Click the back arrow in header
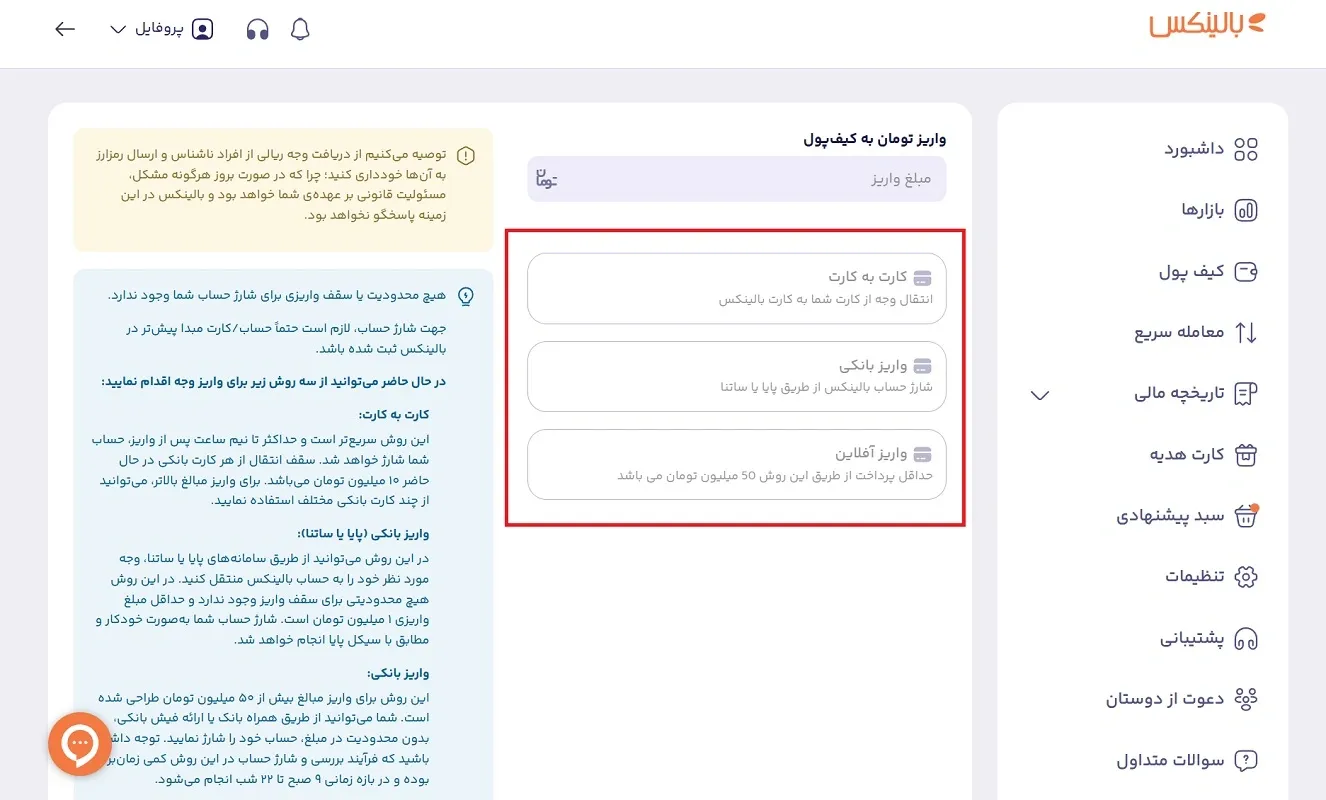 pos(65,29)
